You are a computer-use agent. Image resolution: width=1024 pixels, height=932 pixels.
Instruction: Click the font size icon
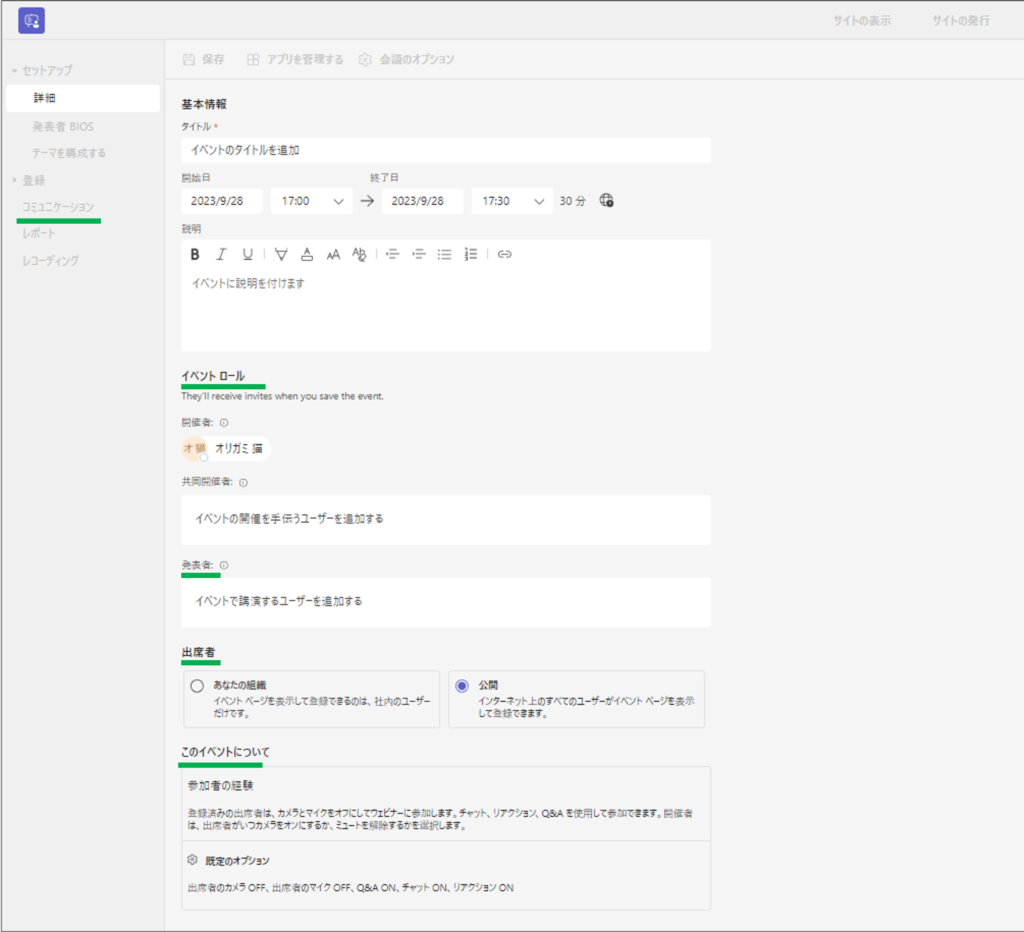pyautogui.click(x=334, y=254)
